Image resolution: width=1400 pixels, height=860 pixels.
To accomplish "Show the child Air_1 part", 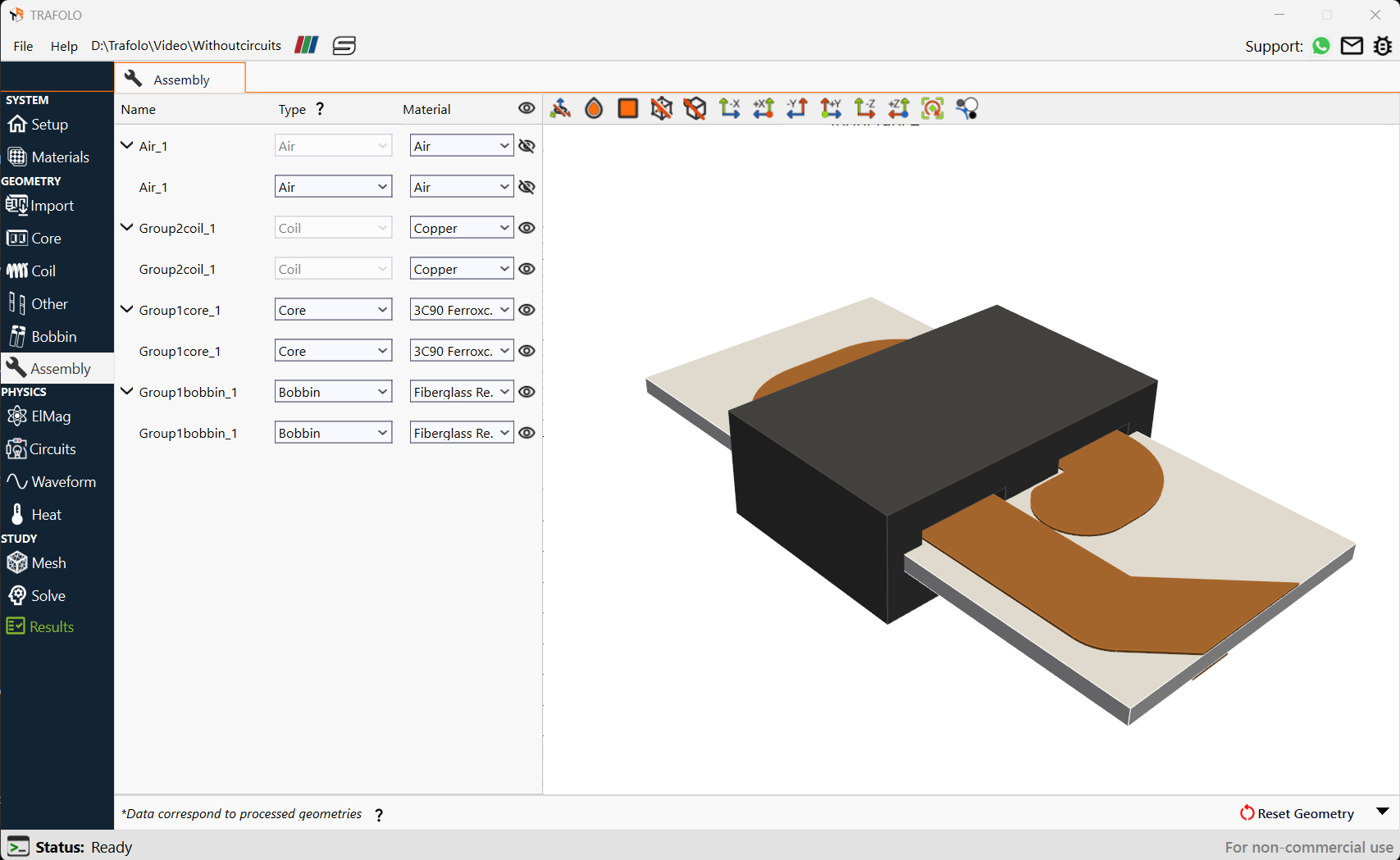I will (x=527, y=187).
